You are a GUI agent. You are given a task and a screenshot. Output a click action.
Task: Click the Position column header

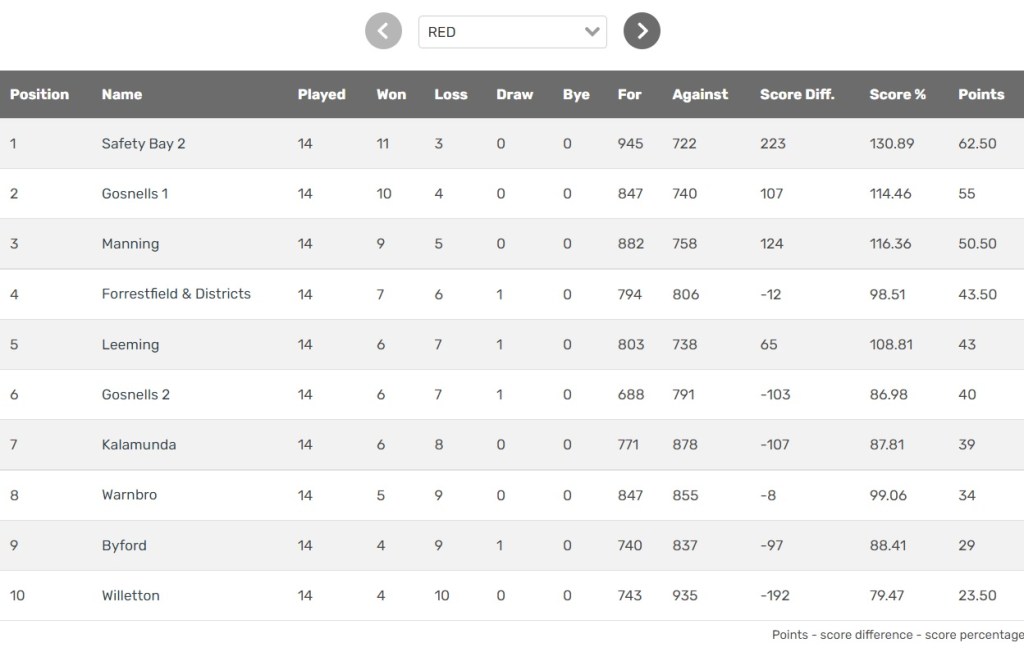click(x=39, y=95)
